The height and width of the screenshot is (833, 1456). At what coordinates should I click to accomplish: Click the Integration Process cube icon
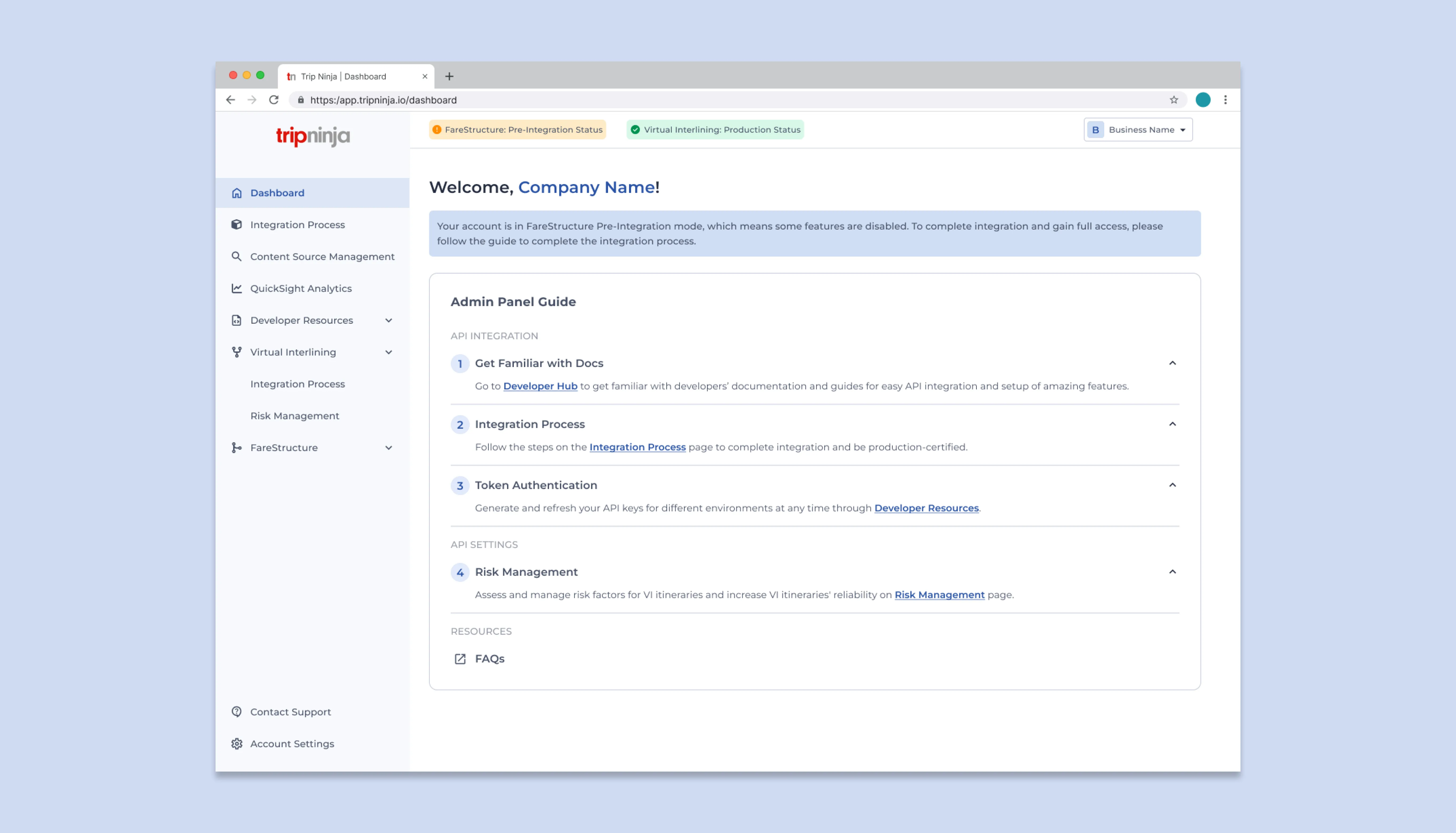236,225
